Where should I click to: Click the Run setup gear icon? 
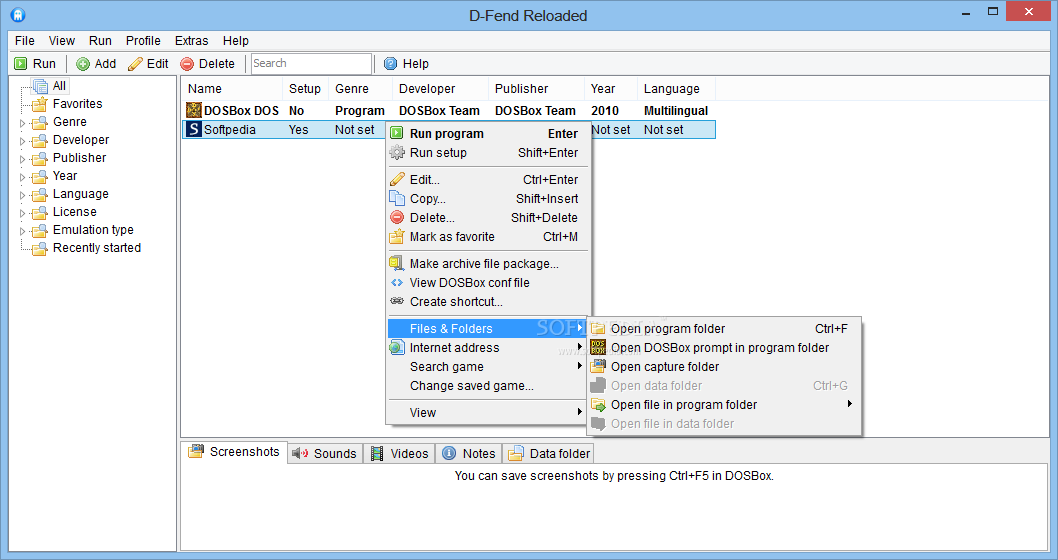(x=397, y=152)
